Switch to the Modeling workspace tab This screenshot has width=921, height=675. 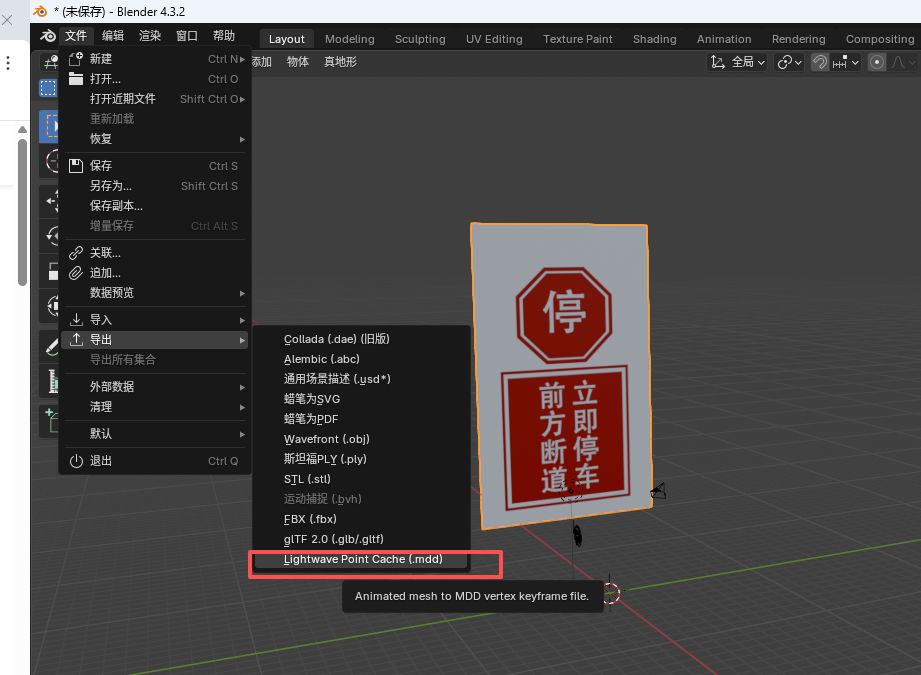point(349,39)
